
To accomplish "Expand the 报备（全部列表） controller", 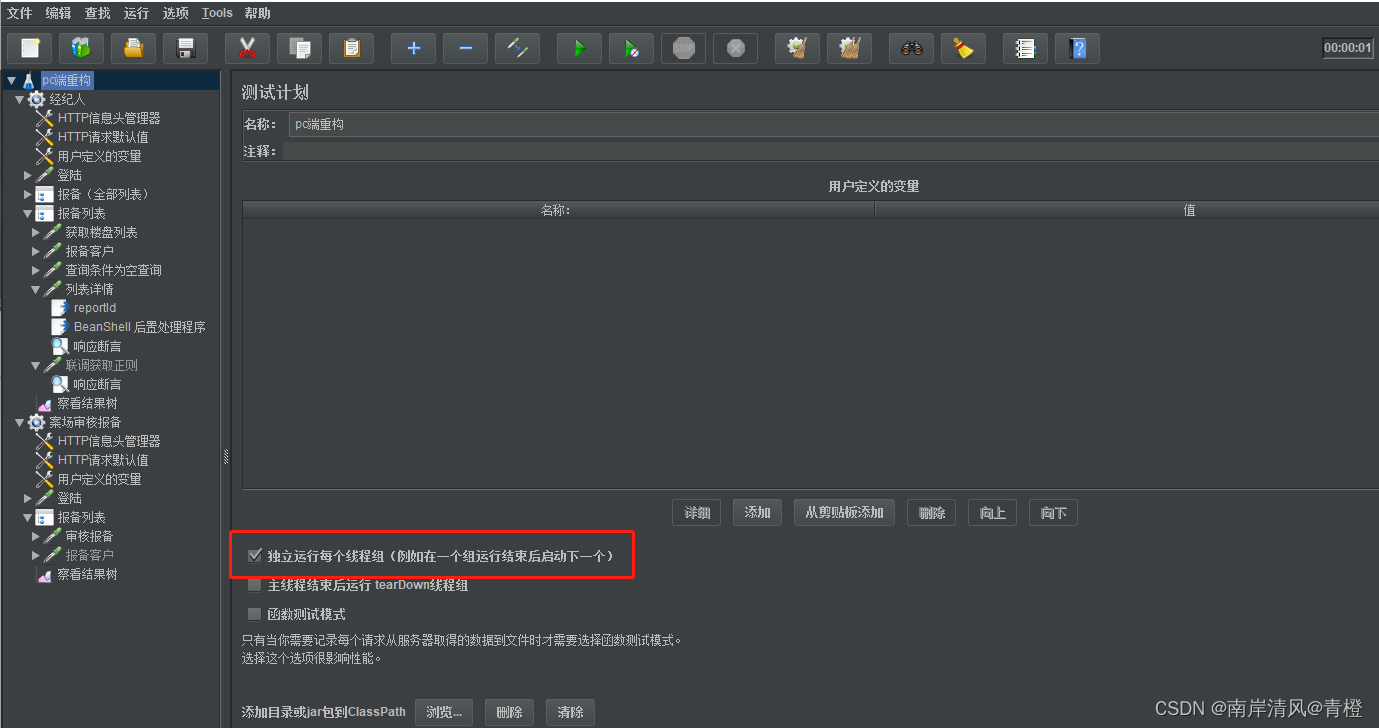I will [x=28, y=194].
